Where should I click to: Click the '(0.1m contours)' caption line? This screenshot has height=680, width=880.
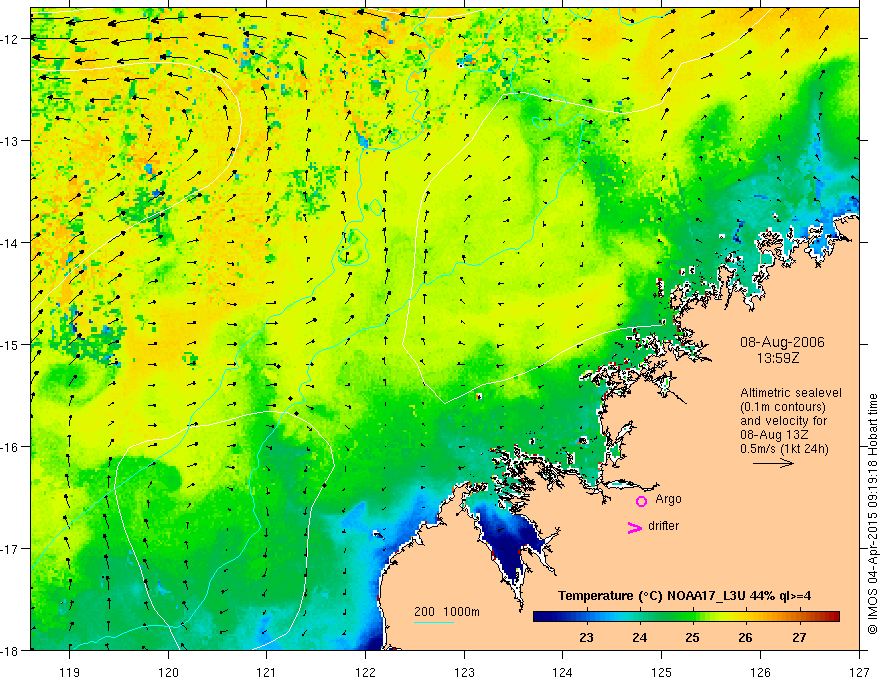783,407
